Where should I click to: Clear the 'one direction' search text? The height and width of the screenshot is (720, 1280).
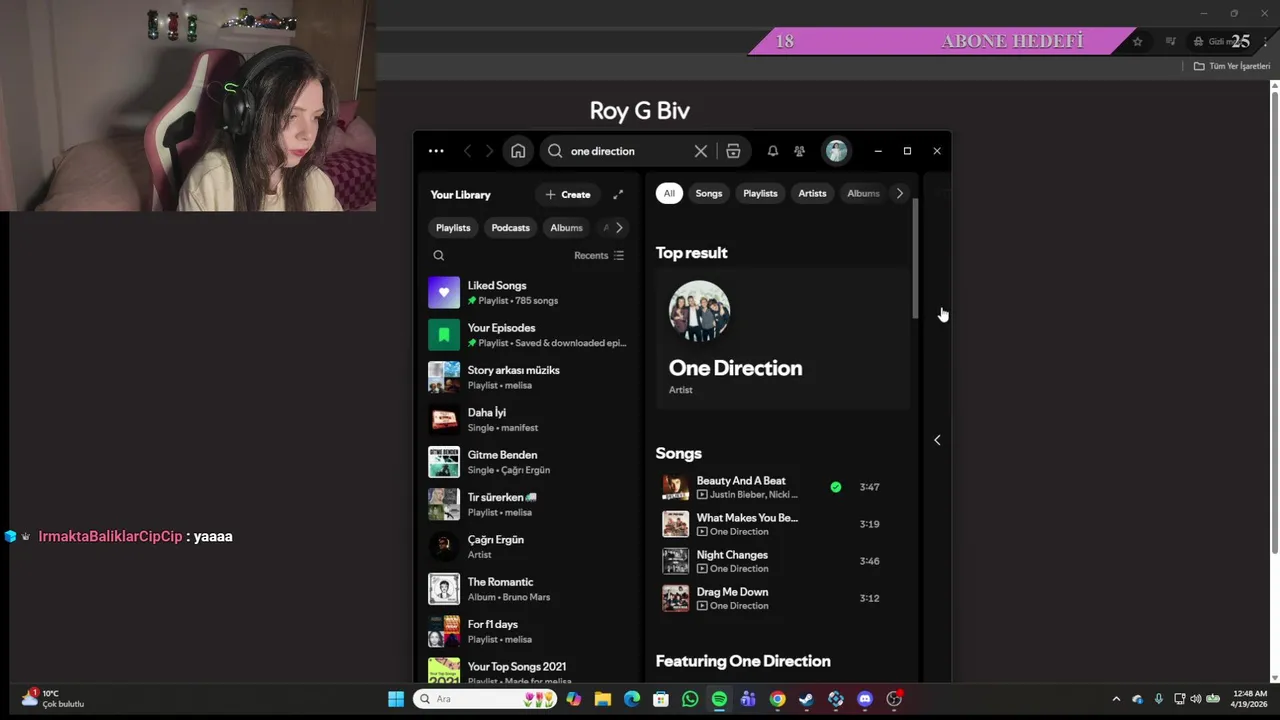(x=700, y=151)
